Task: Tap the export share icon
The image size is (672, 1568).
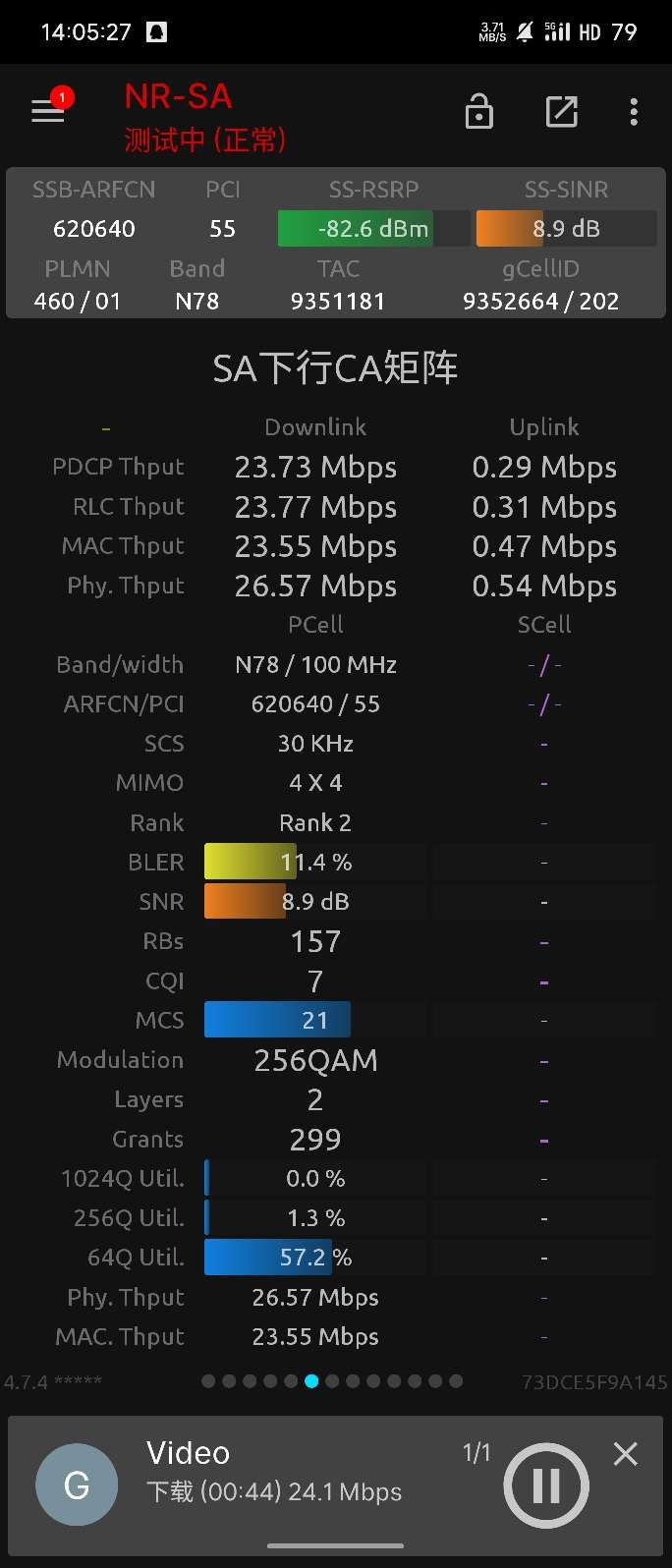Action: tap(561, 112)
